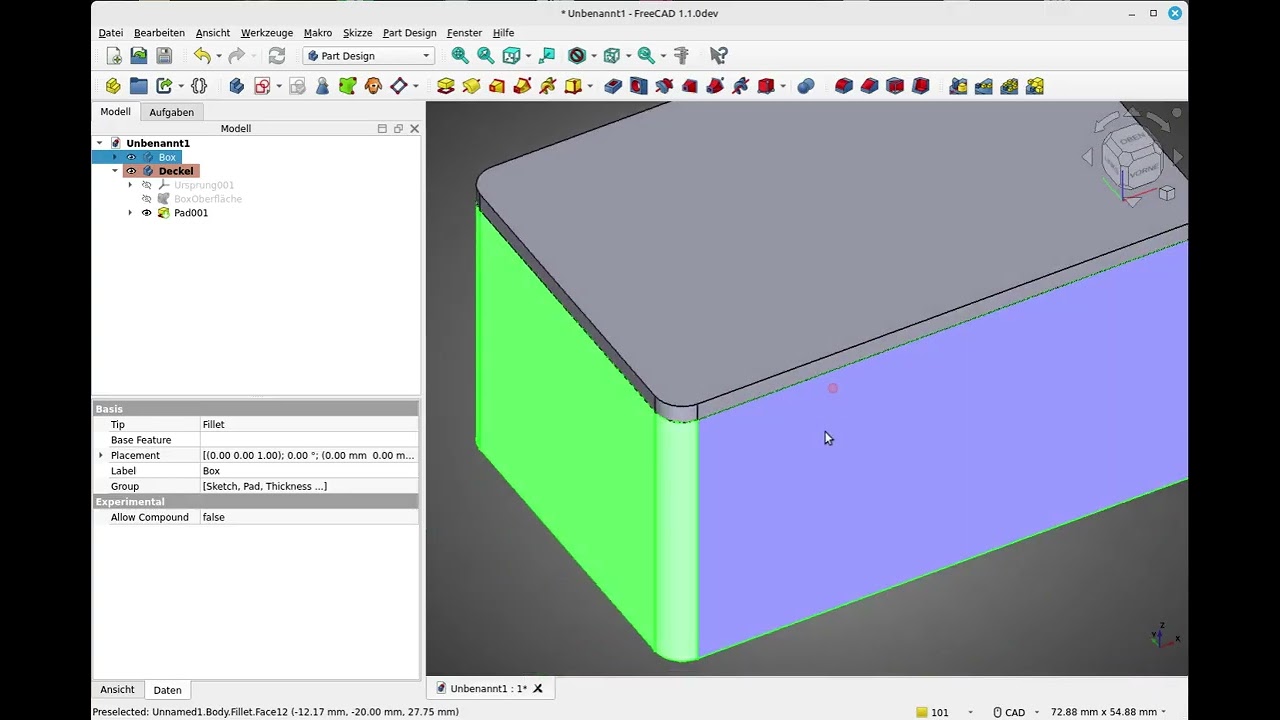Collapse the Deckel tree item
The height and width of the screenshot is (720, 1280).
tap(115, 171)
